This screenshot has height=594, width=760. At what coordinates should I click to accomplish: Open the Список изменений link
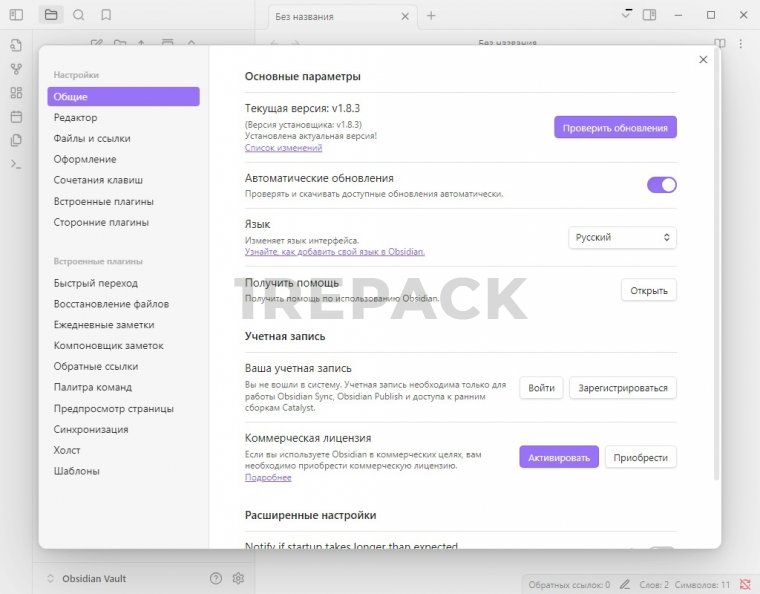click(x=283, y=148)
